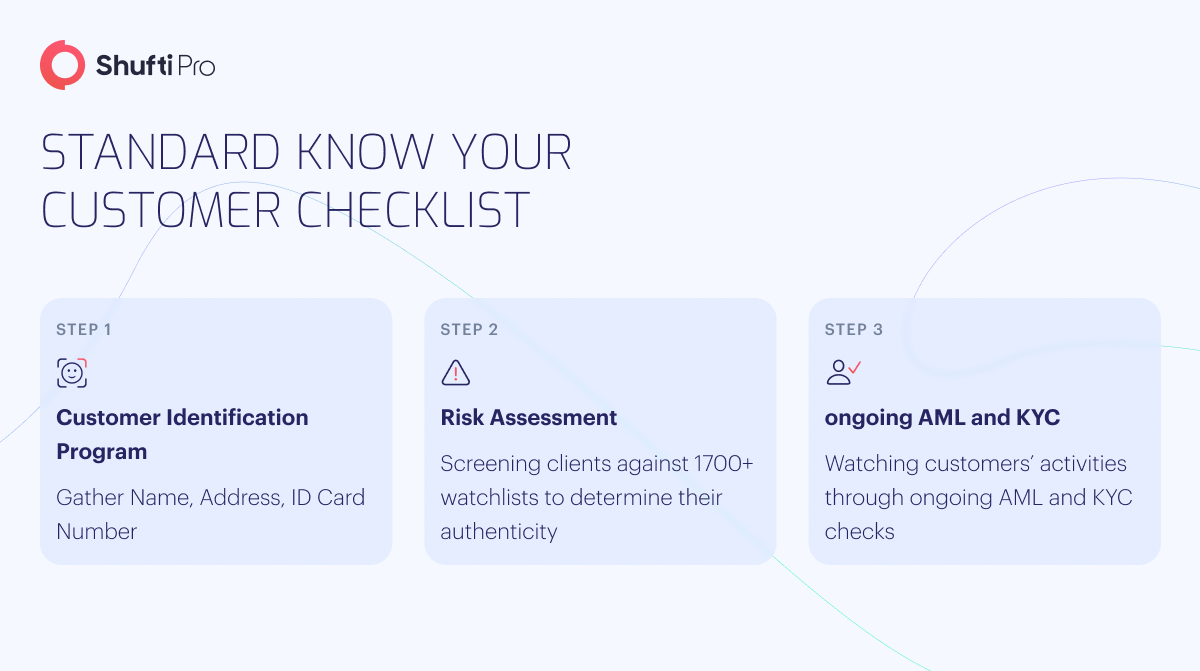Open the Step 3 card
Screen dimensions: 1200x671
(984, 431)
